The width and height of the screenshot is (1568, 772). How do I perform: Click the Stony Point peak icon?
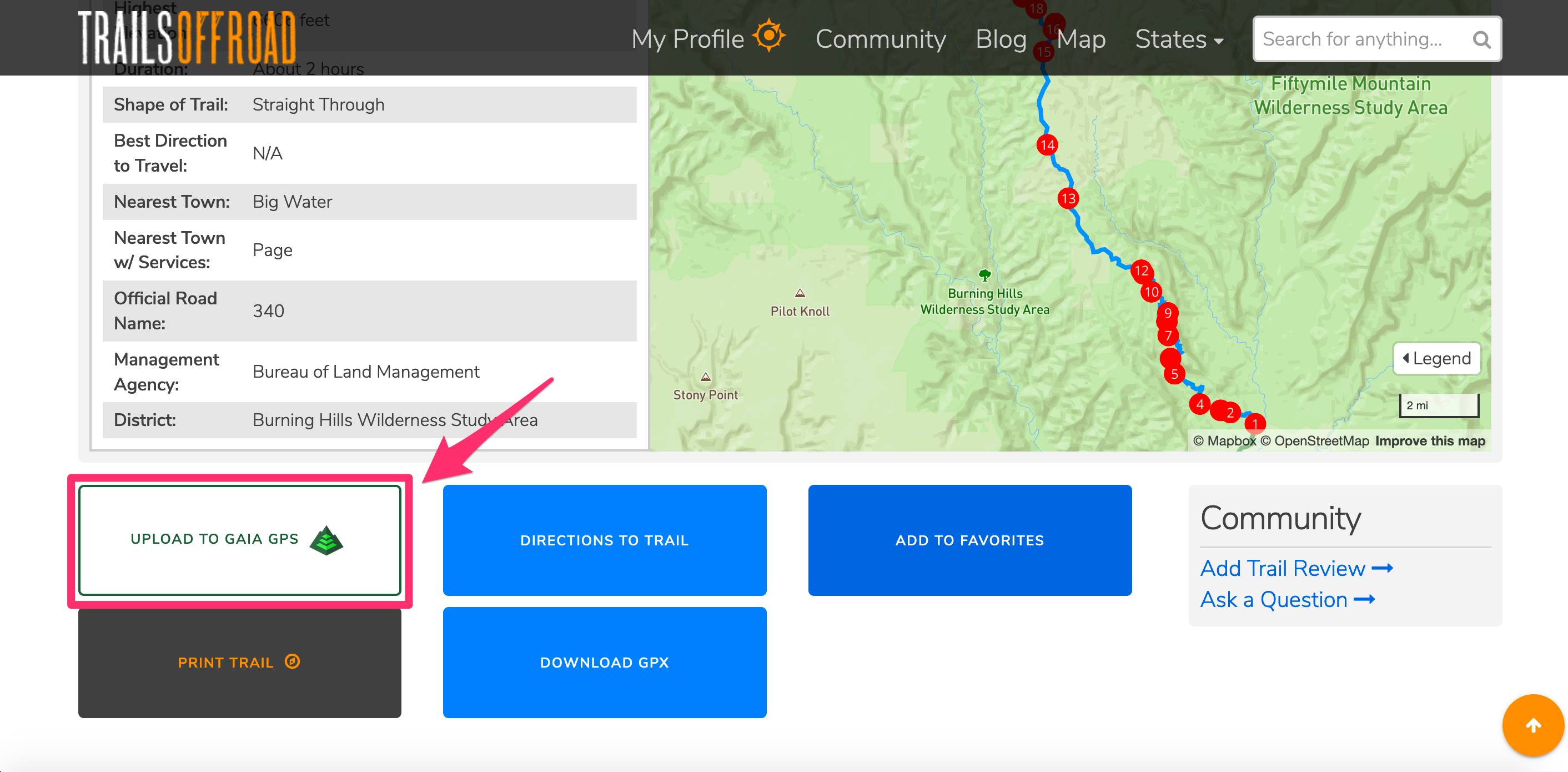[x=705, y=377]
